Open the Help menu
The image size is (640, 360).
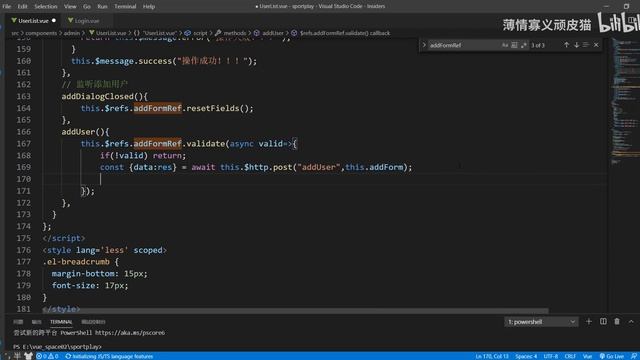coord(149,6)
